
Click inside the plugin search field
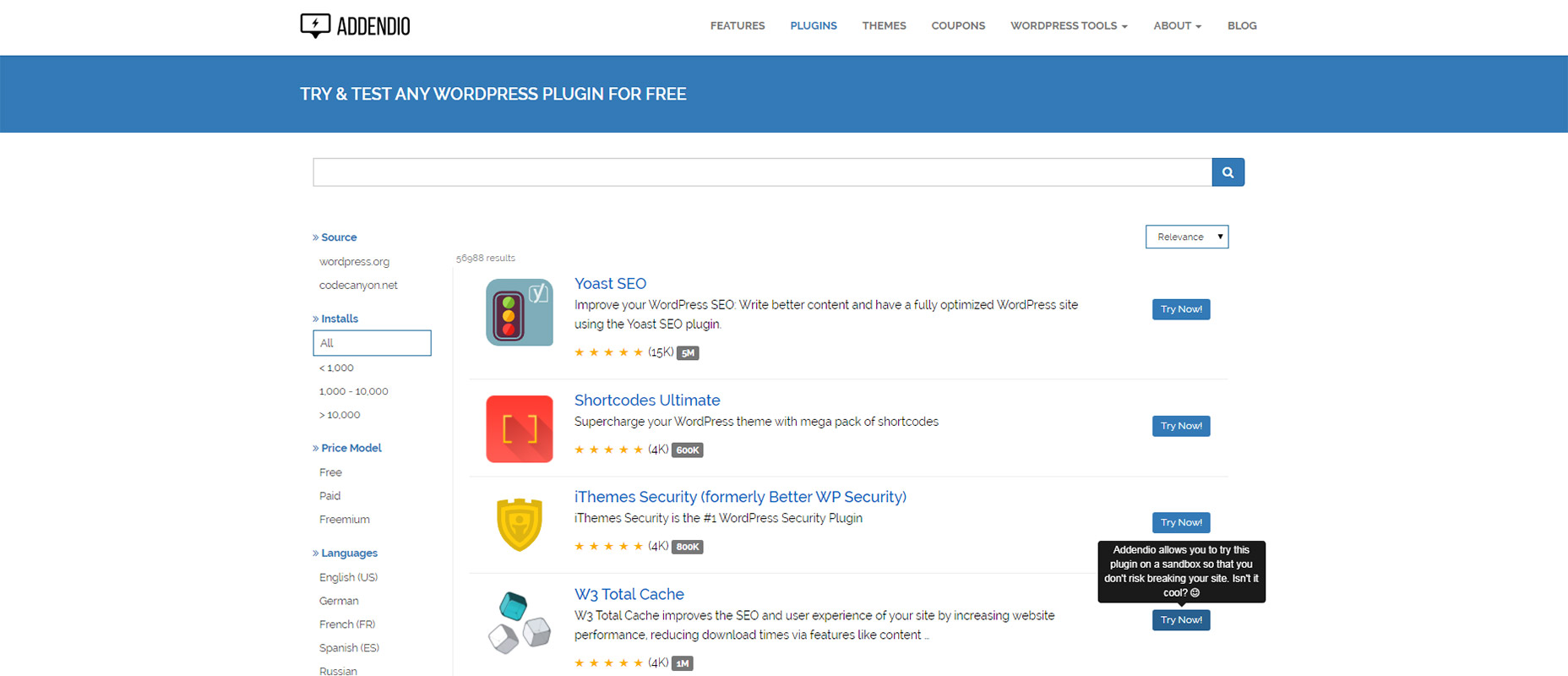click(760, 172)
